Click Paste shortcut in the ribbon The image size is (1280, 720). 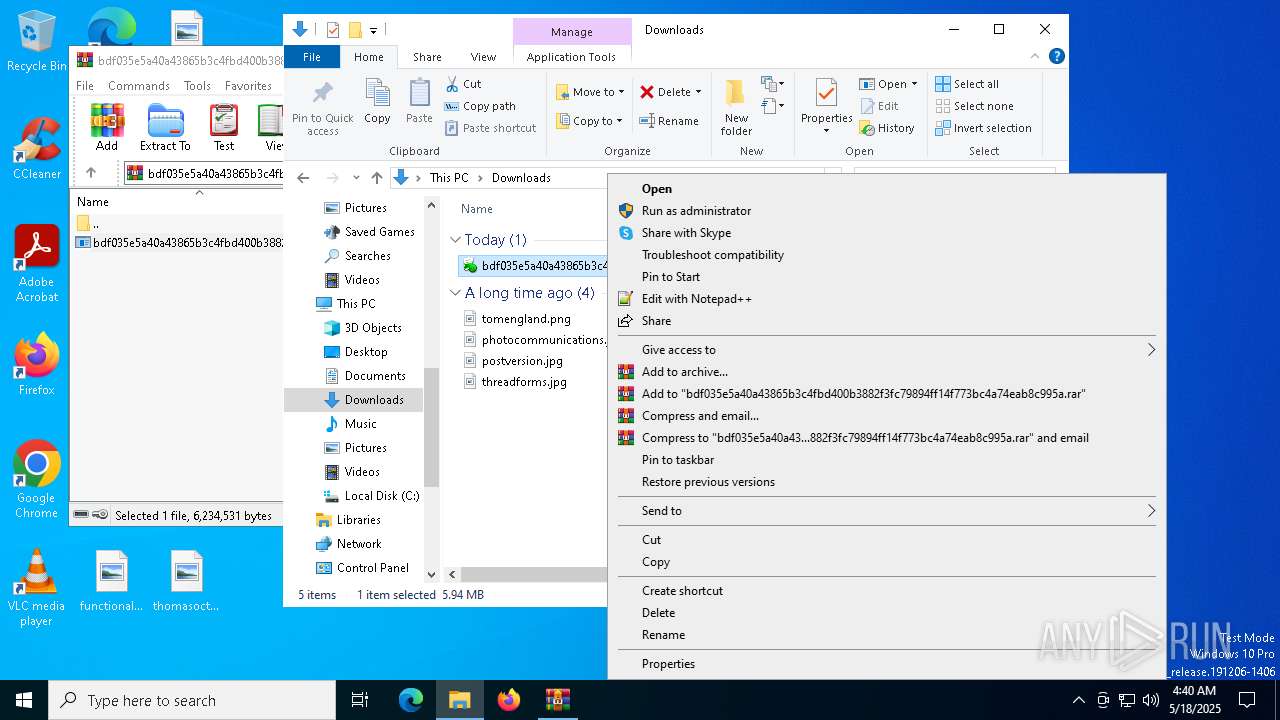491,128
